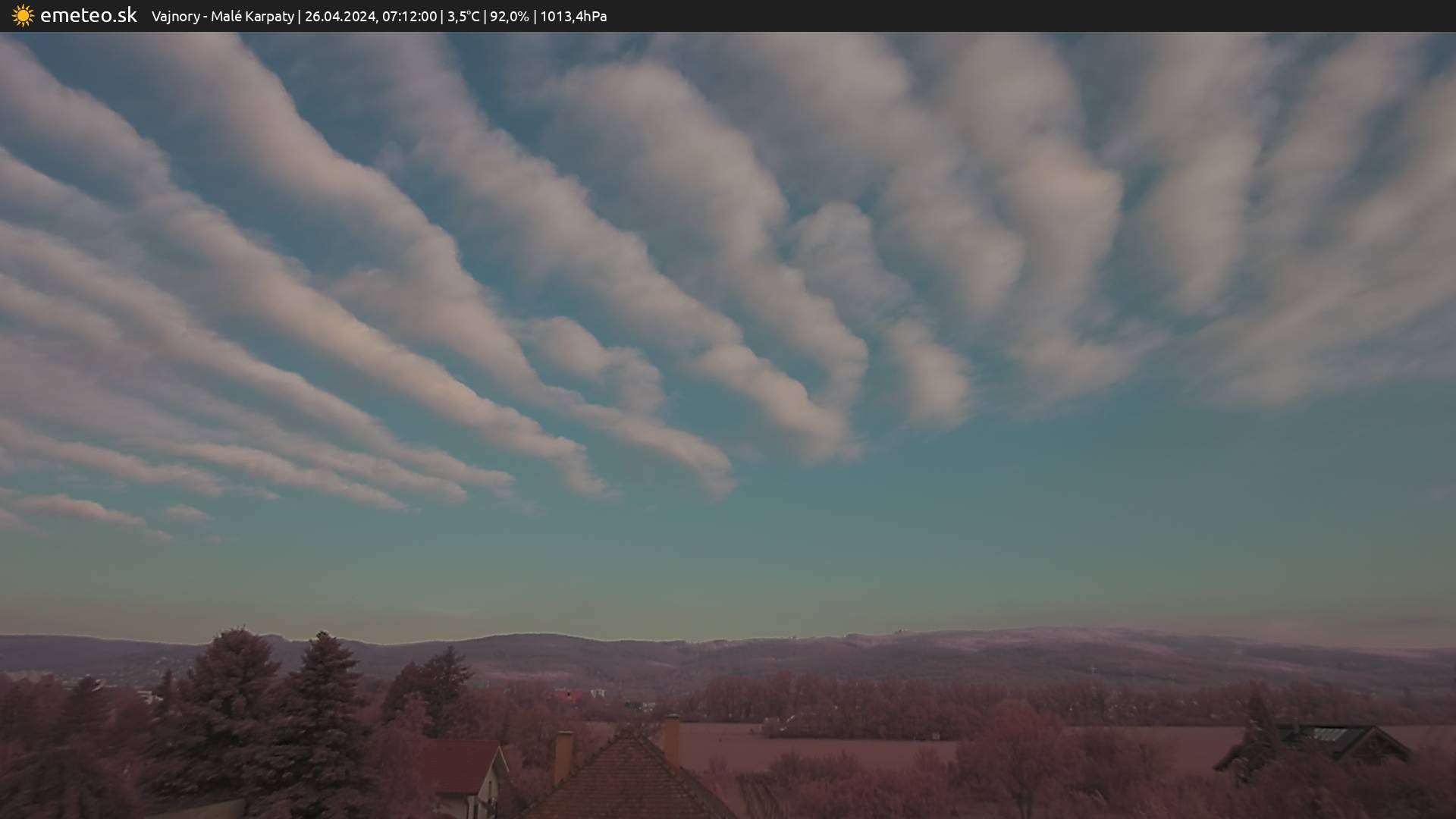Viewport: 1456px width, 819px height.
Task: Click the 92,0% humidity value
Action: click(509, 17)
